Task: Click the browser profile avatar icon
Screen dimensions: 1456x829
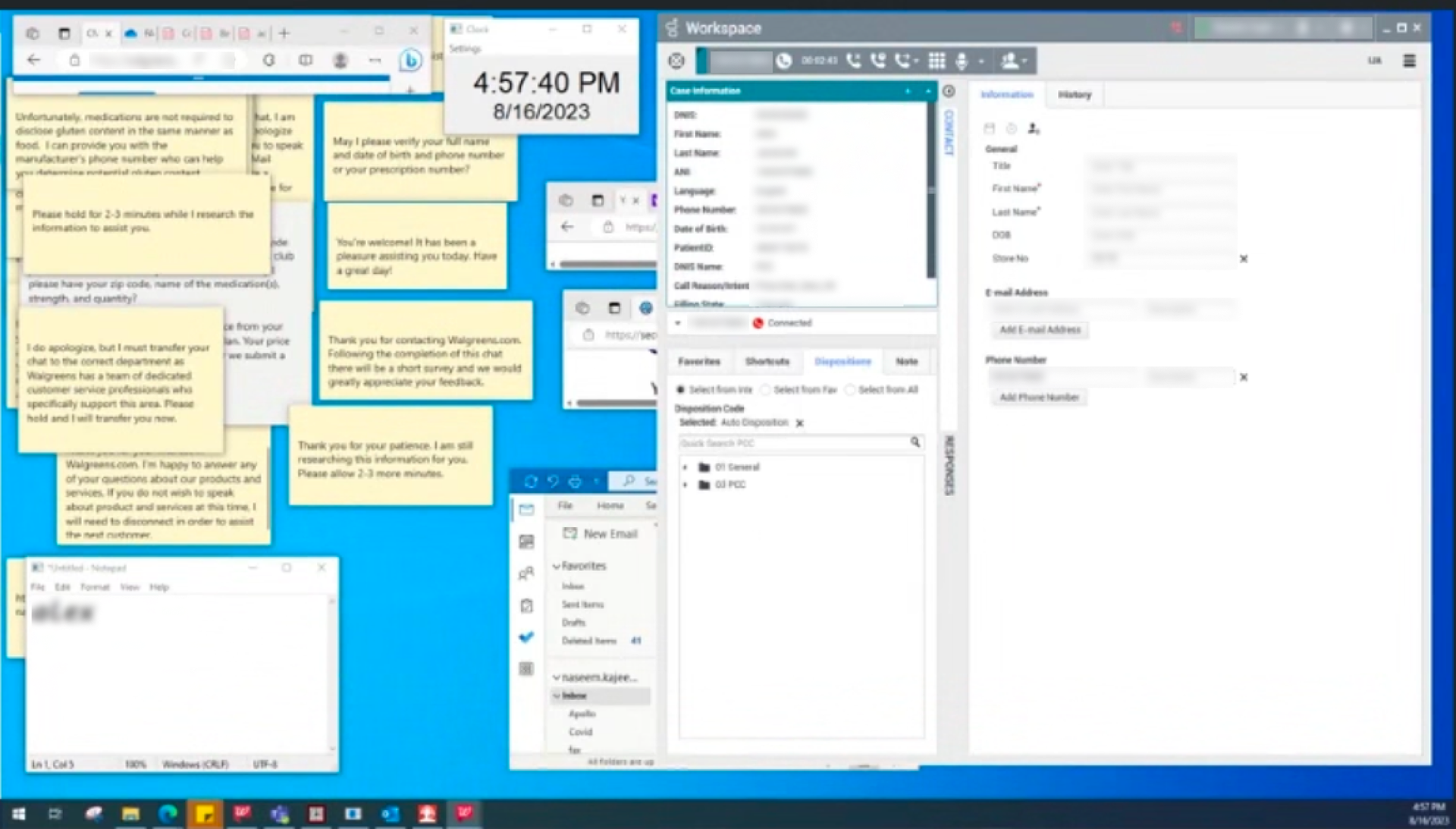Action: [x=340, y=60]
